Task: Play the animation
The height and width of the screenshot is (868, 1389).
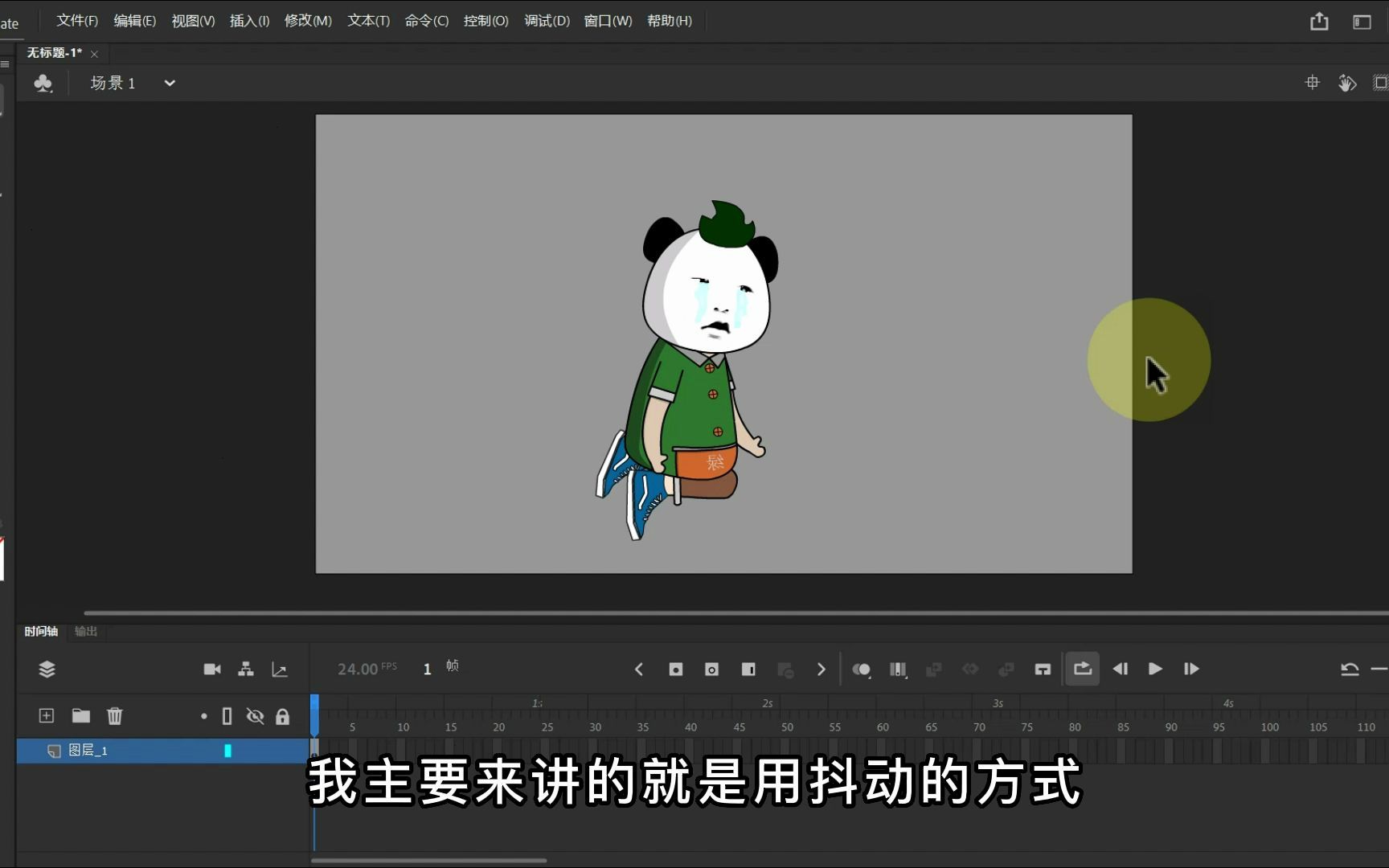Action: click(1155, 668)
